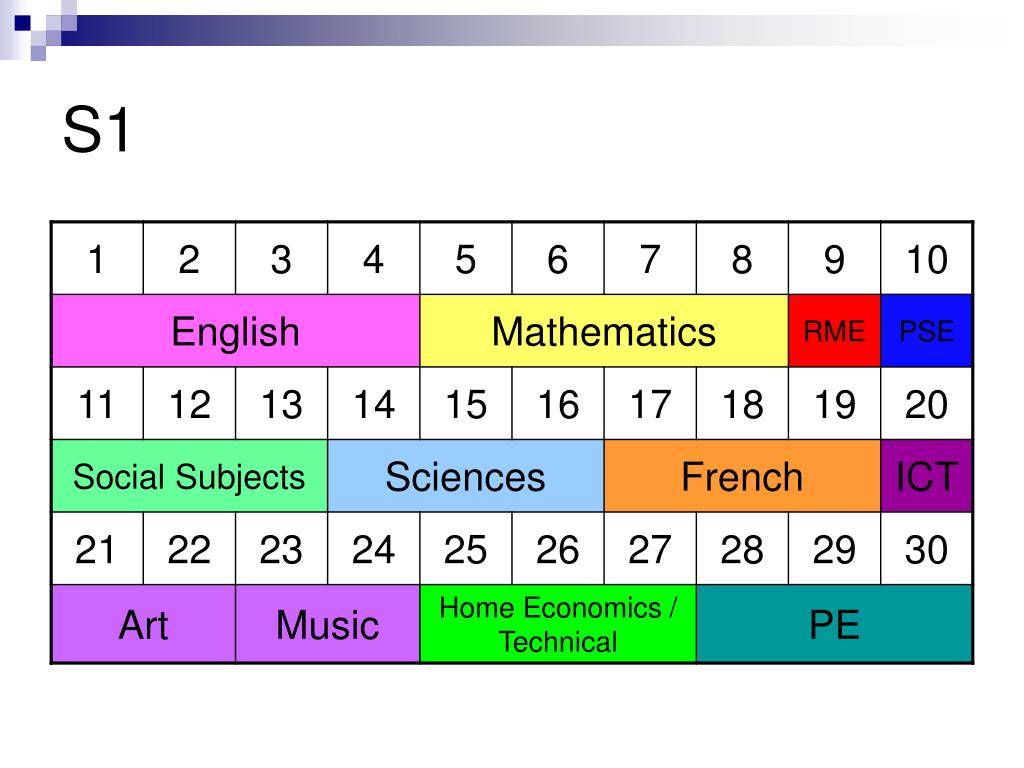Click the green Social Subjects block
This screenshot has width=1024, height=768.
coord(189,475)
